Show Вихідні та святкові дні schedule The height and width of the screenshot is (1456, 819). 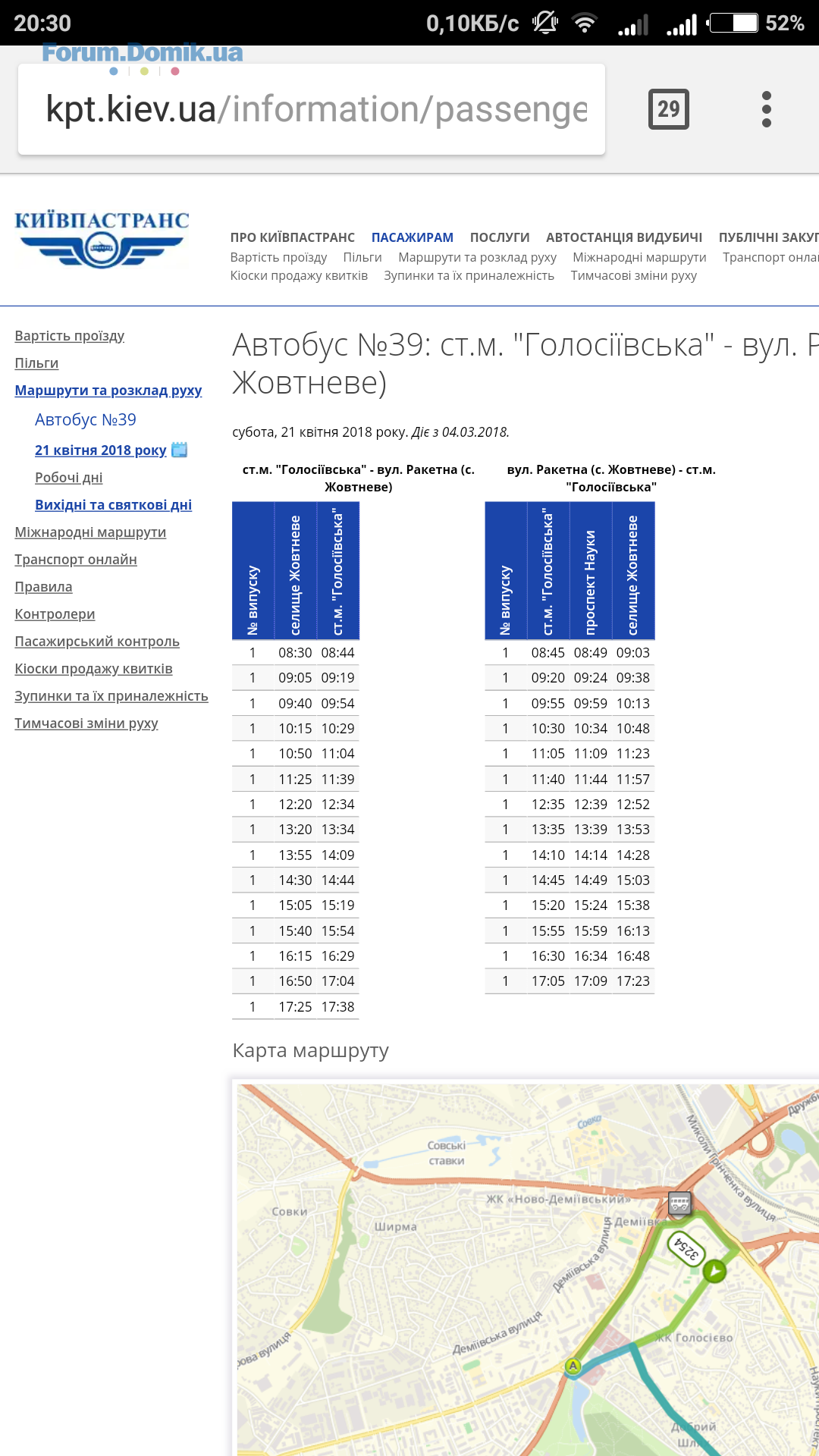(114, 505)
